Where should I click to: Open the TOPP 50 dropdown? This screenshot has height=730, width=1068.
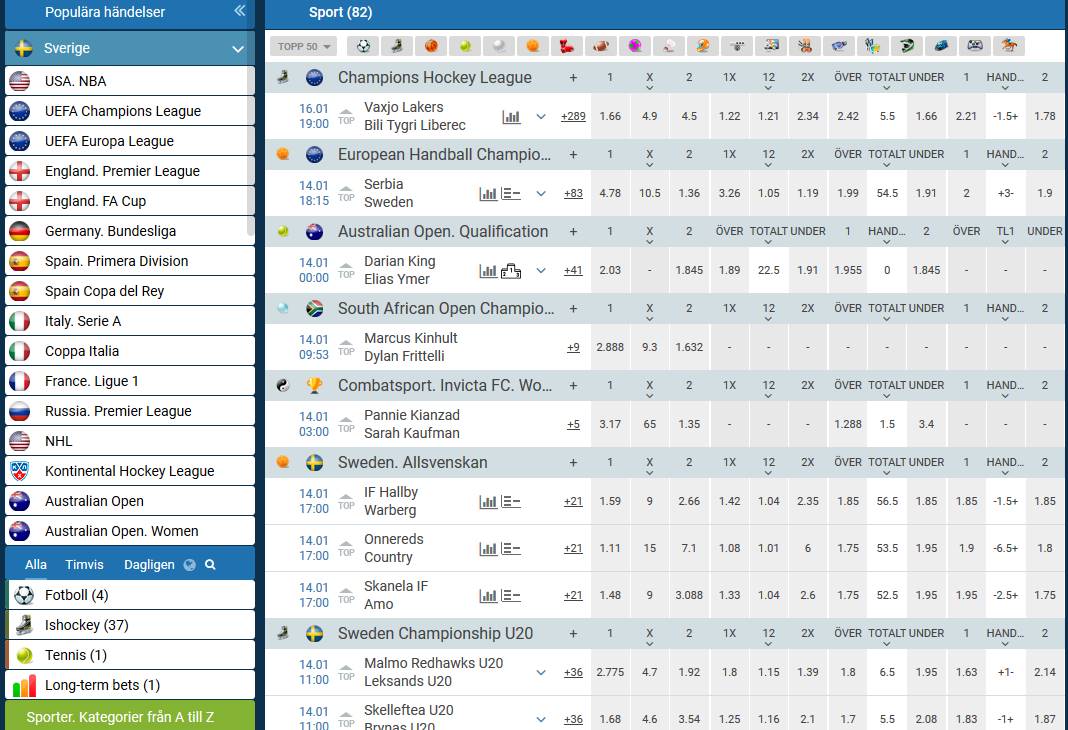303,46
